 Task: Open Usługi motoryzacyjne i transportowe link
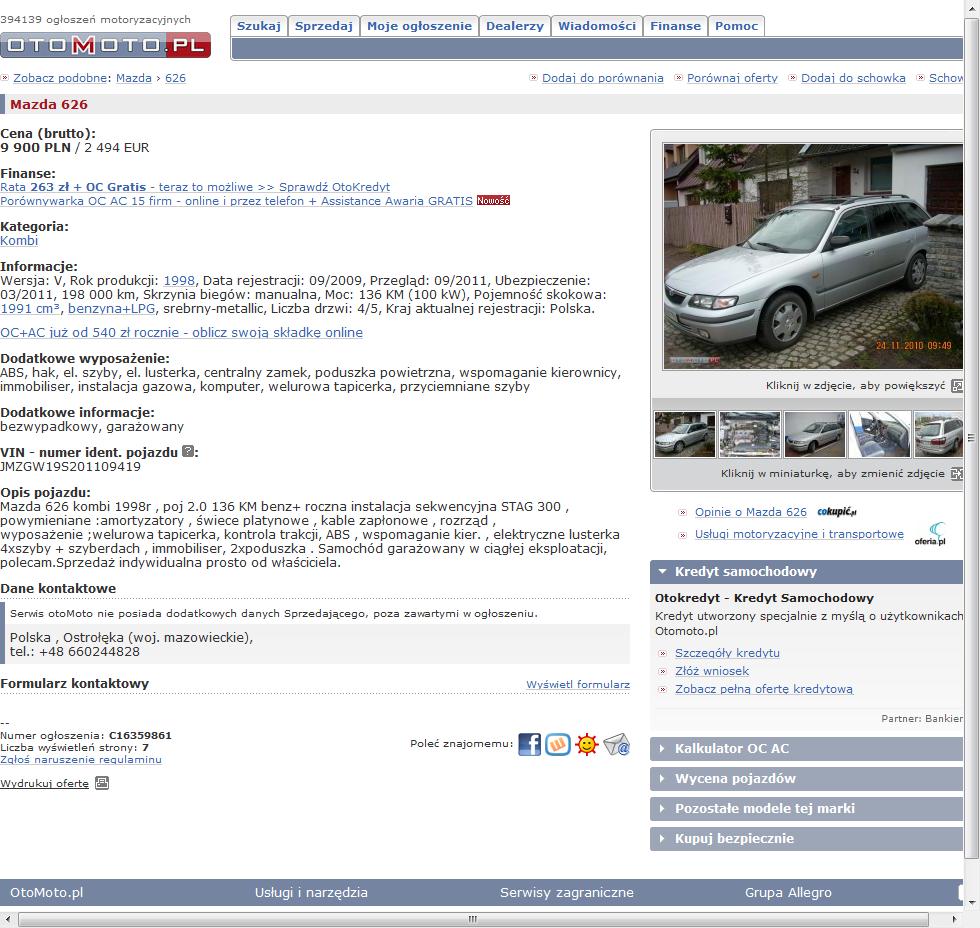tap(799, 534)
